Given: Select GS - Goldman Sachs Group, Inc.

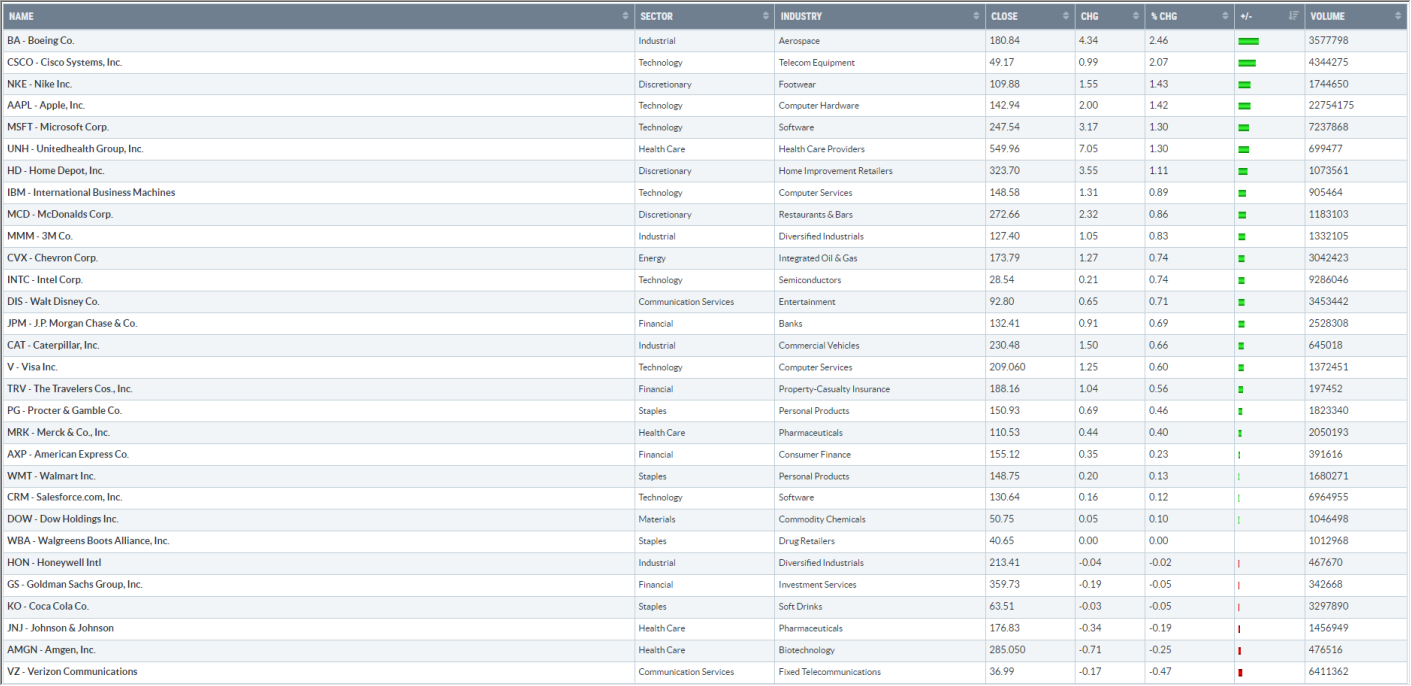Looking at the screenshot, I should (75, 584).
